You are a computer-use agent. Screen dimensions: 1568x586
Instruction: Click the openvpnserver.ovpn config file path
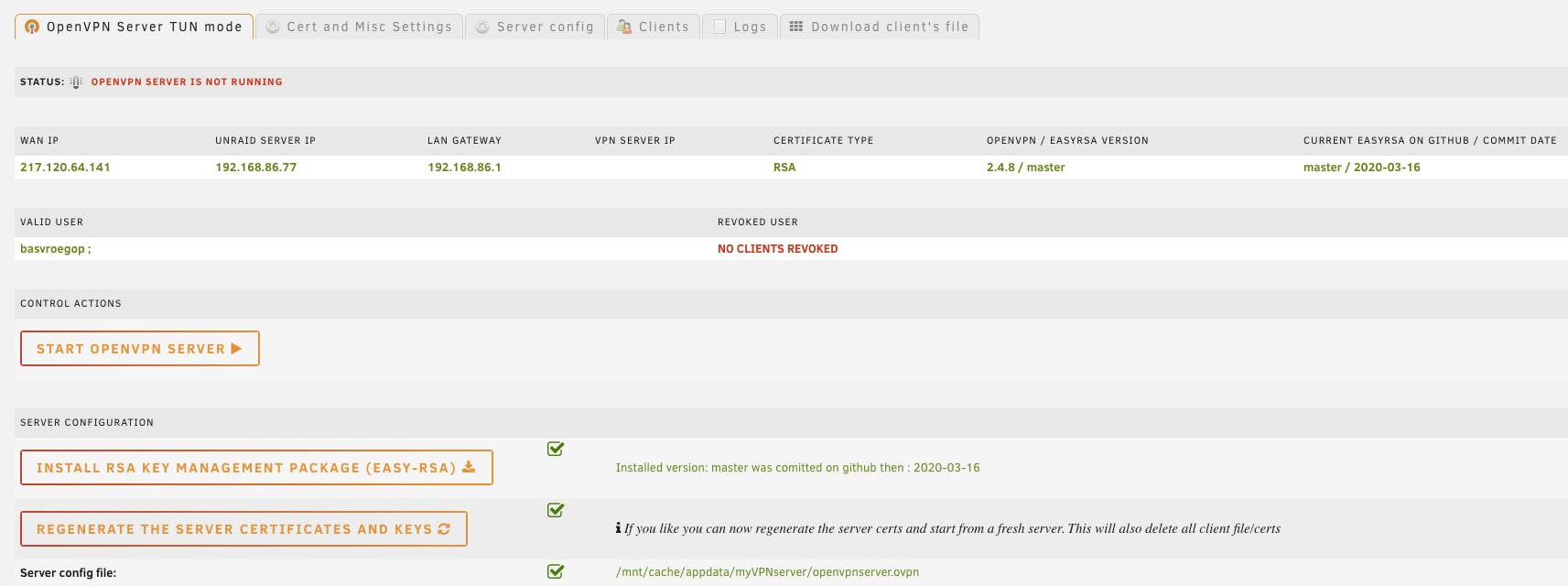[767, 571]
